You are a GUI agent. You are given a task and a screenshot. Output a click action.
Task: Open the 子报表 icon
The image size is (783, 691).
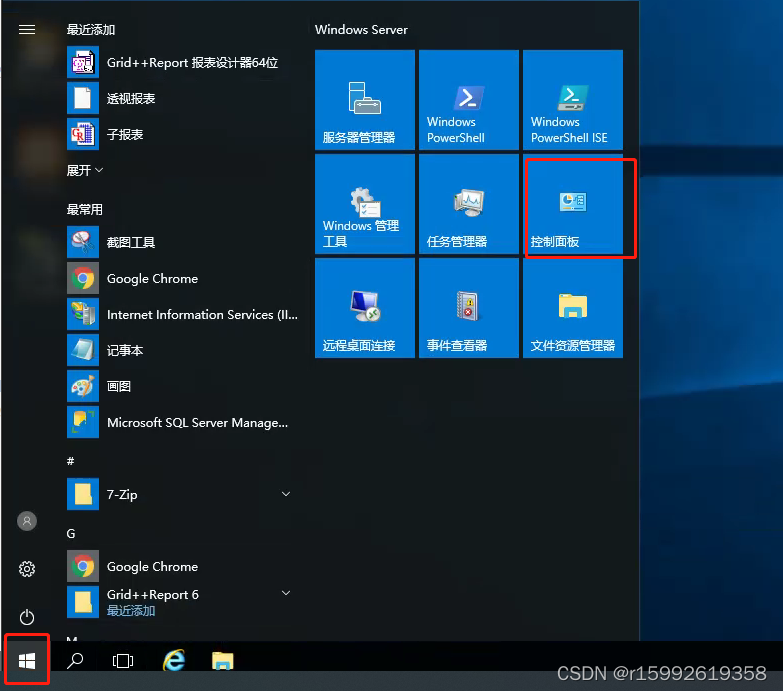point(83,134)
